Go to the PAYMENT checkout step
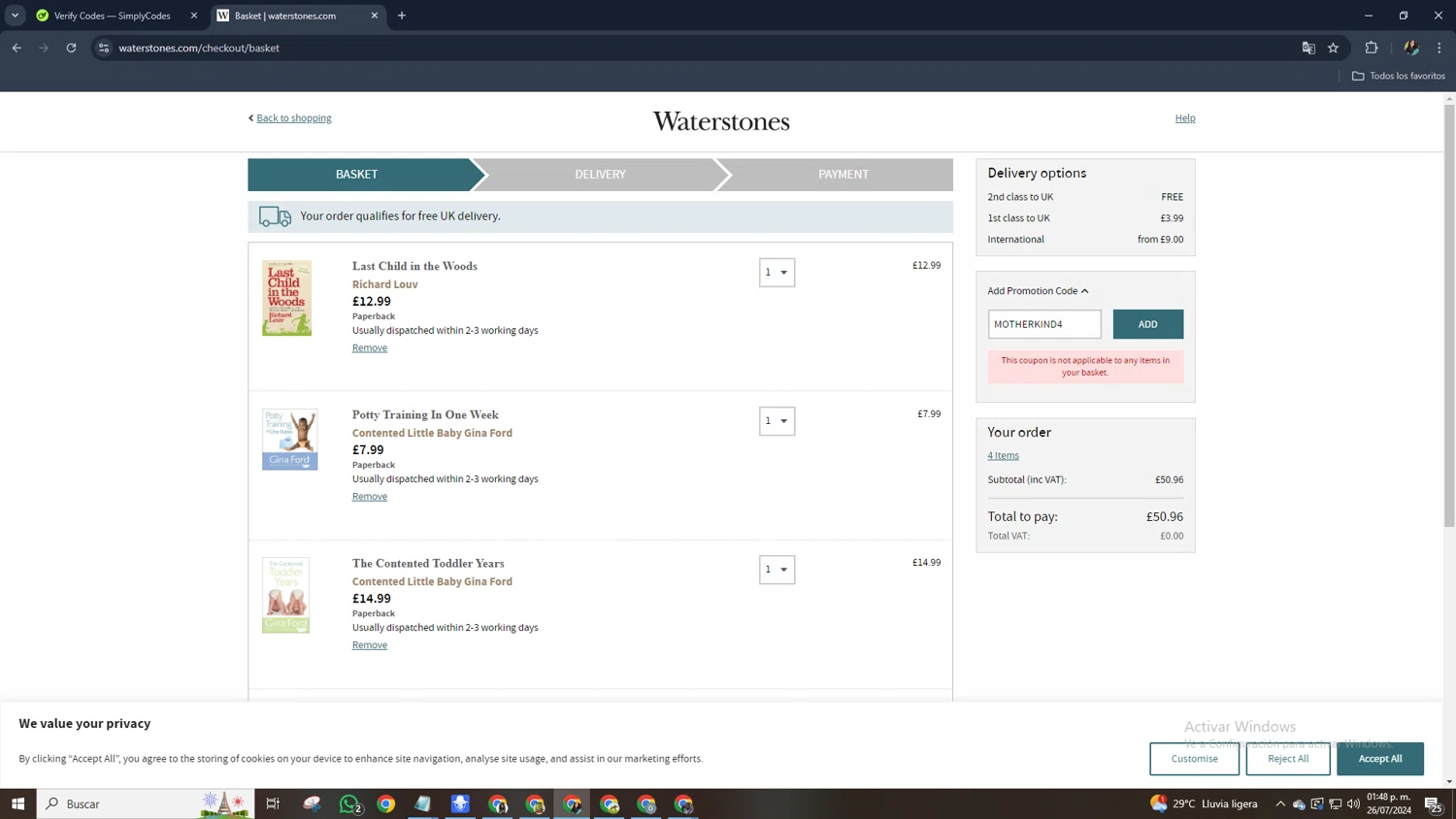 click(843, 175)
